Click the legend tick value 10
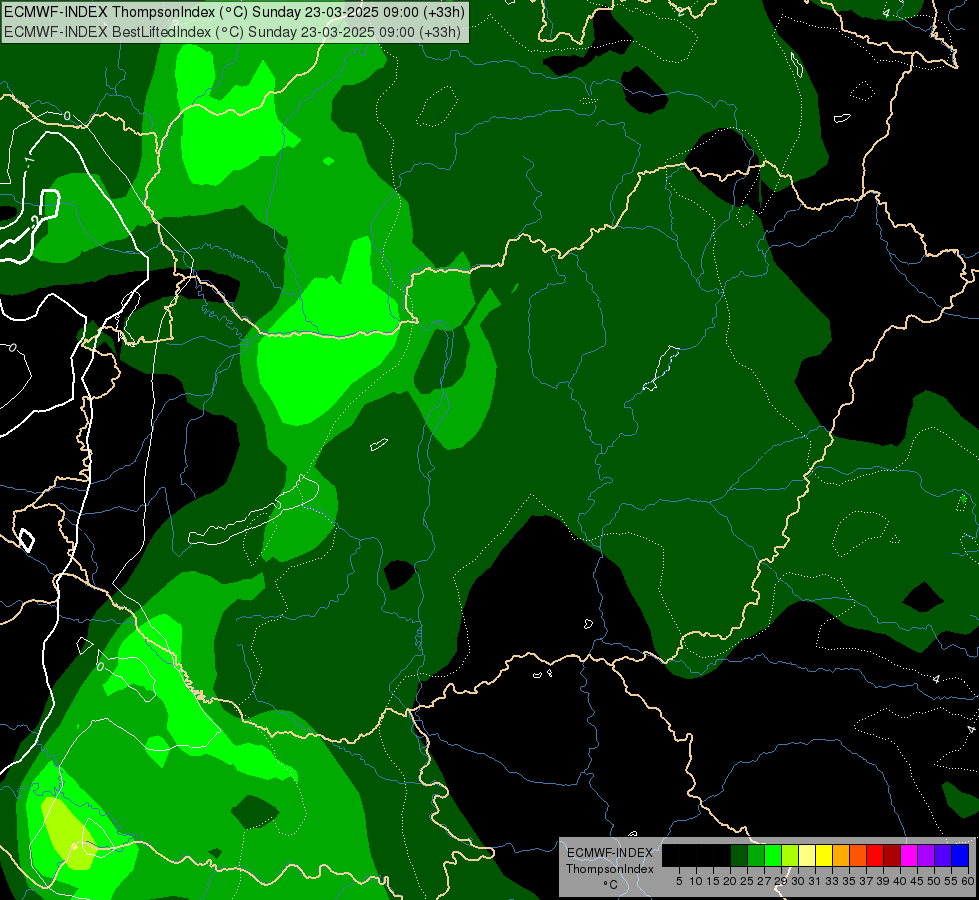The height and width of the screenshot is (900, 979). [696, 881]
